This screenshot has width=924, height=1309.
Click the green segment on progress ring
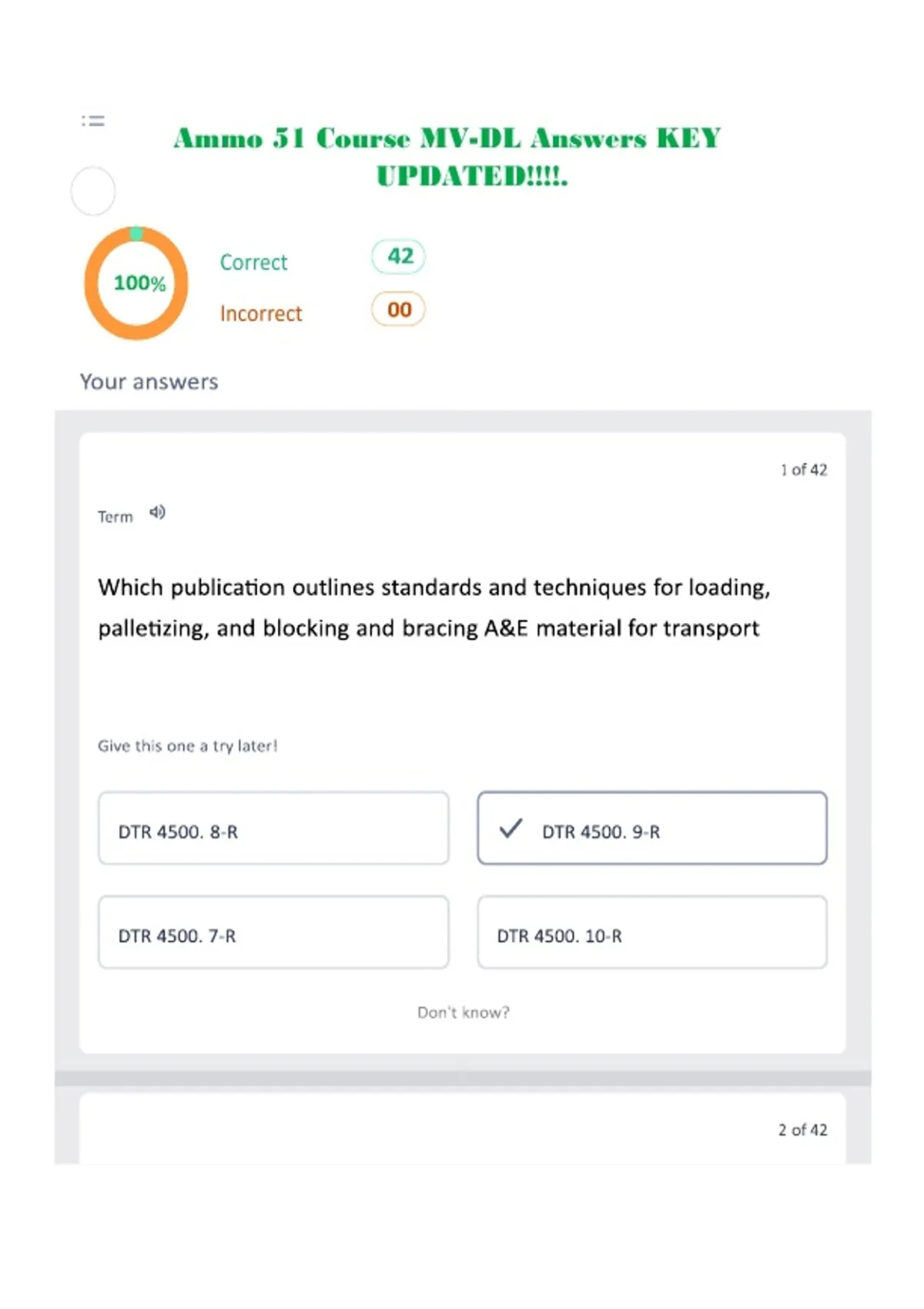[x=136, y=233]
